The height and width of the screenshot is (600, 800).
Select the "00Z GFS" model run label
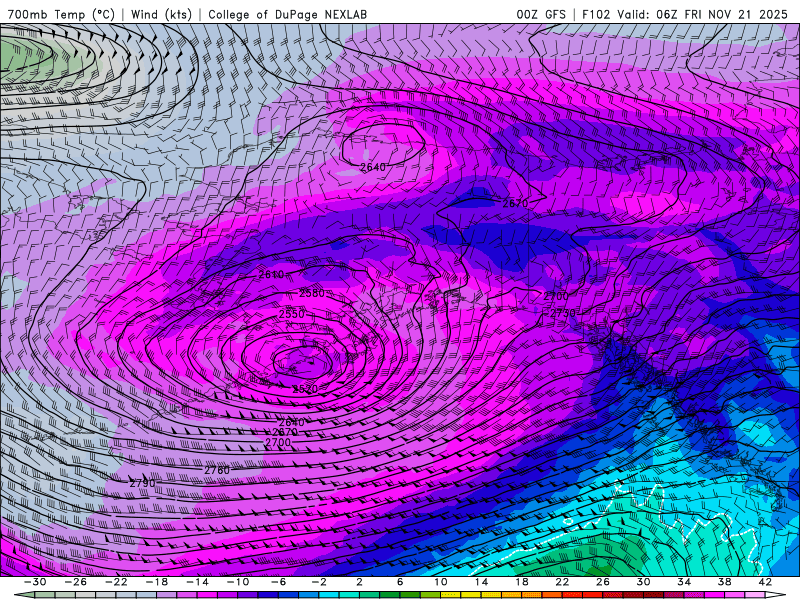tap(541, 14)
